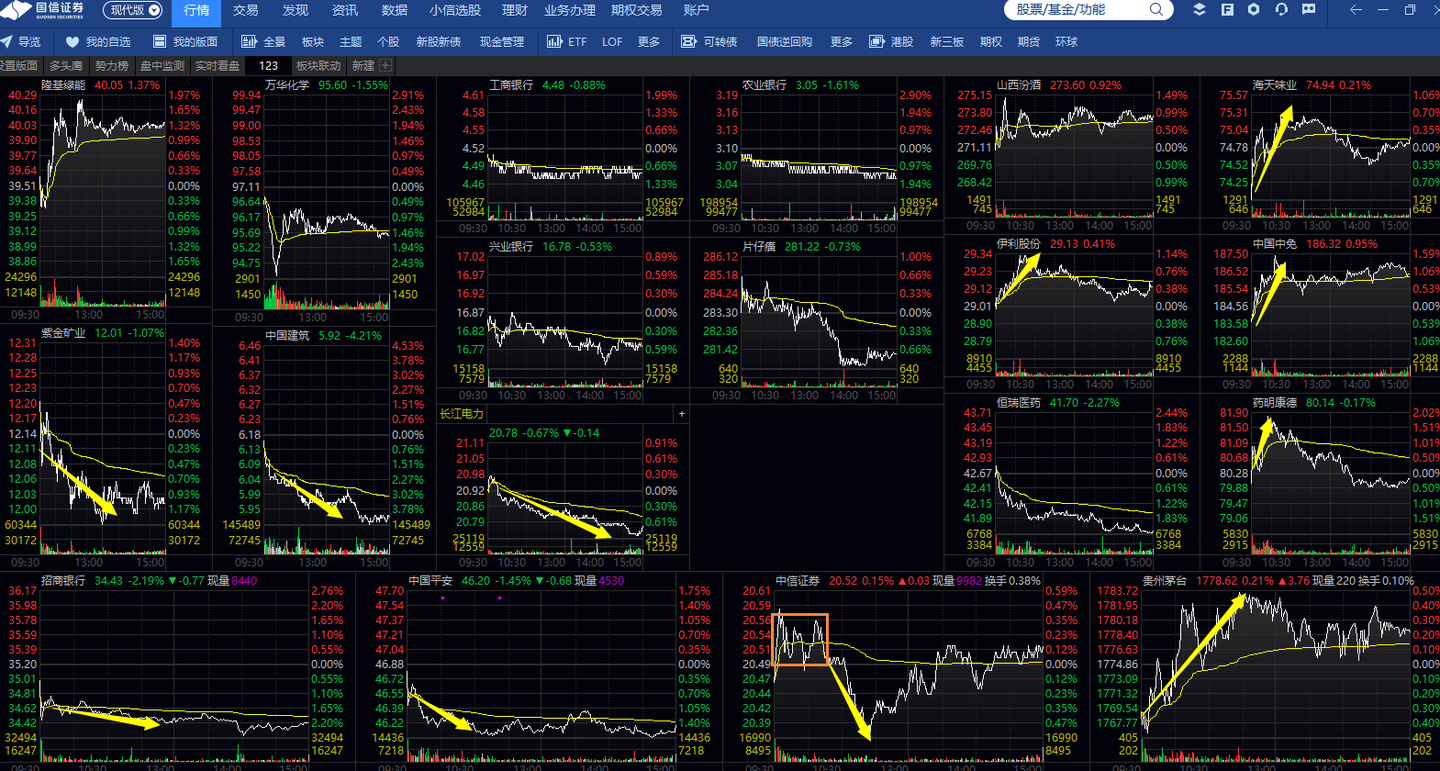The image size is (1440, 771).
Task: Open the 个股 individual stocks view
Action: [388, 42]
